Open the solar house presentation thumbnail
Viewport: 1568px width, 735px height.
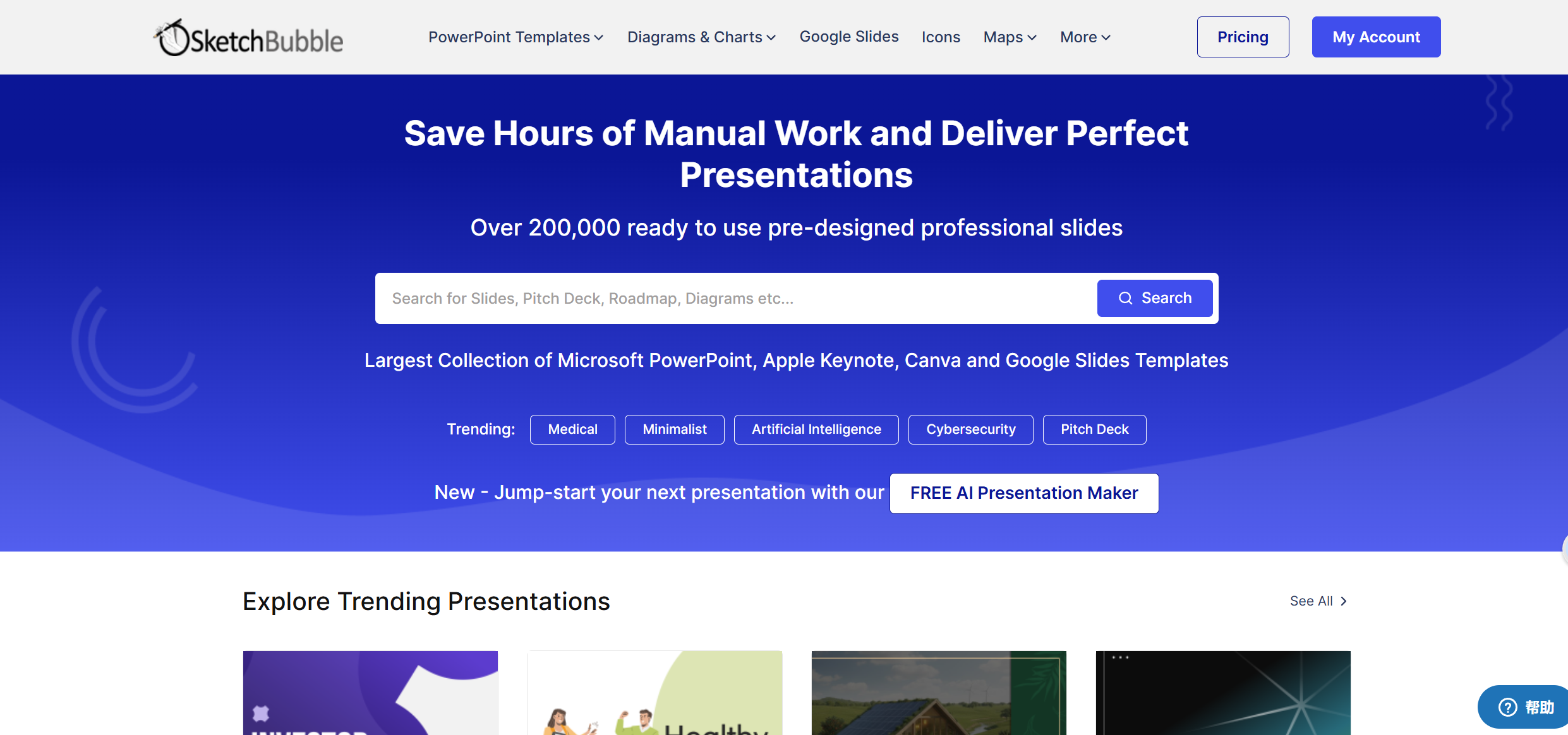click(x=939, y=693)
